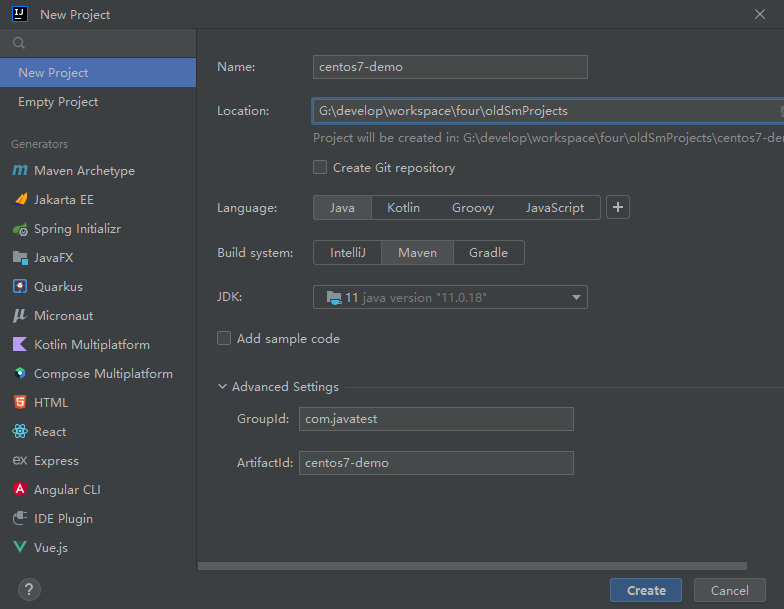Select the Maven Archetype generator icon
Image resolution: width=784 pixels, height=609 pixels.
[x=20, y=170]
